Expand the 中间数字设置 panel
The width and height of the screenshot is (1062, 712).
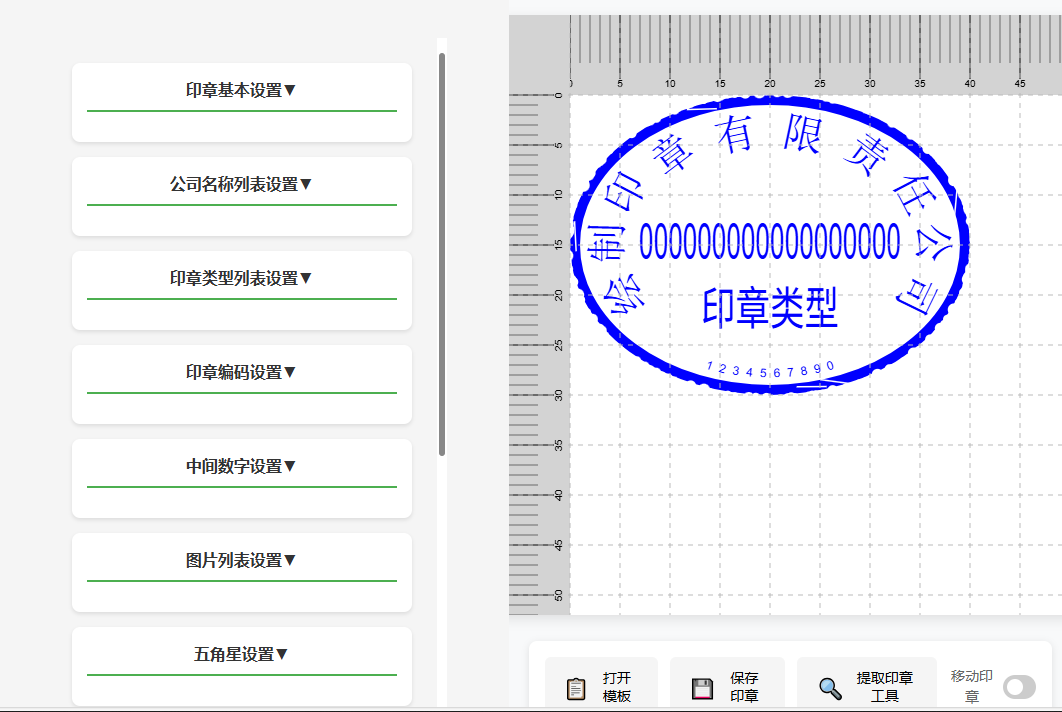pyautogui.click(x=241, y=465)
